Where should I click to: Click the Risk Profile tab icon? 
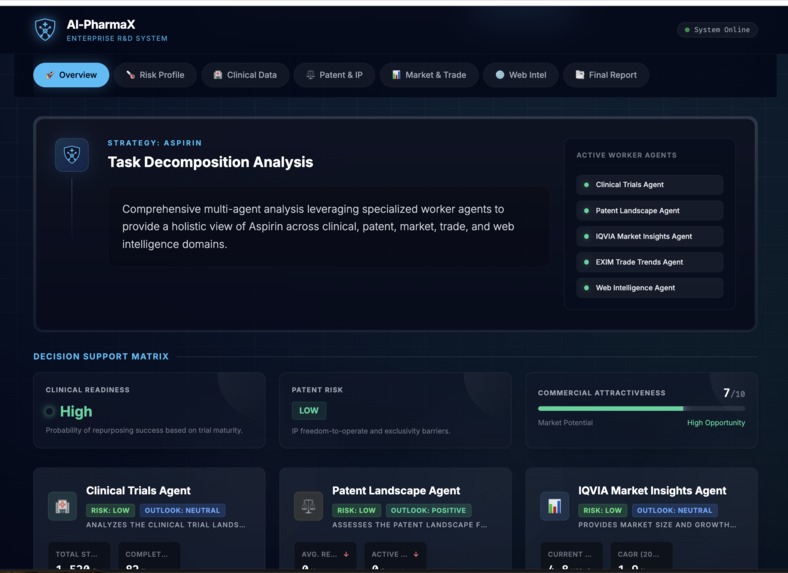tap(130, 75)
